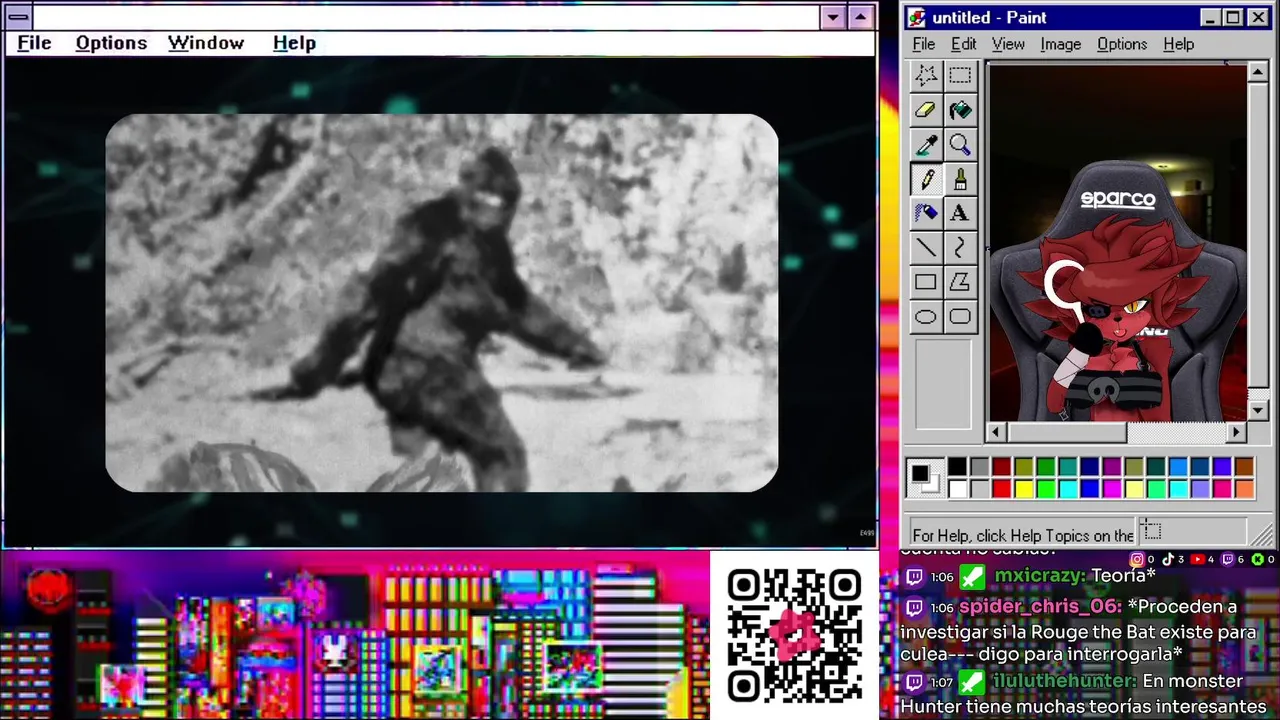Click the horizontal scrollbar thumb in Paint

point(1066,432)
